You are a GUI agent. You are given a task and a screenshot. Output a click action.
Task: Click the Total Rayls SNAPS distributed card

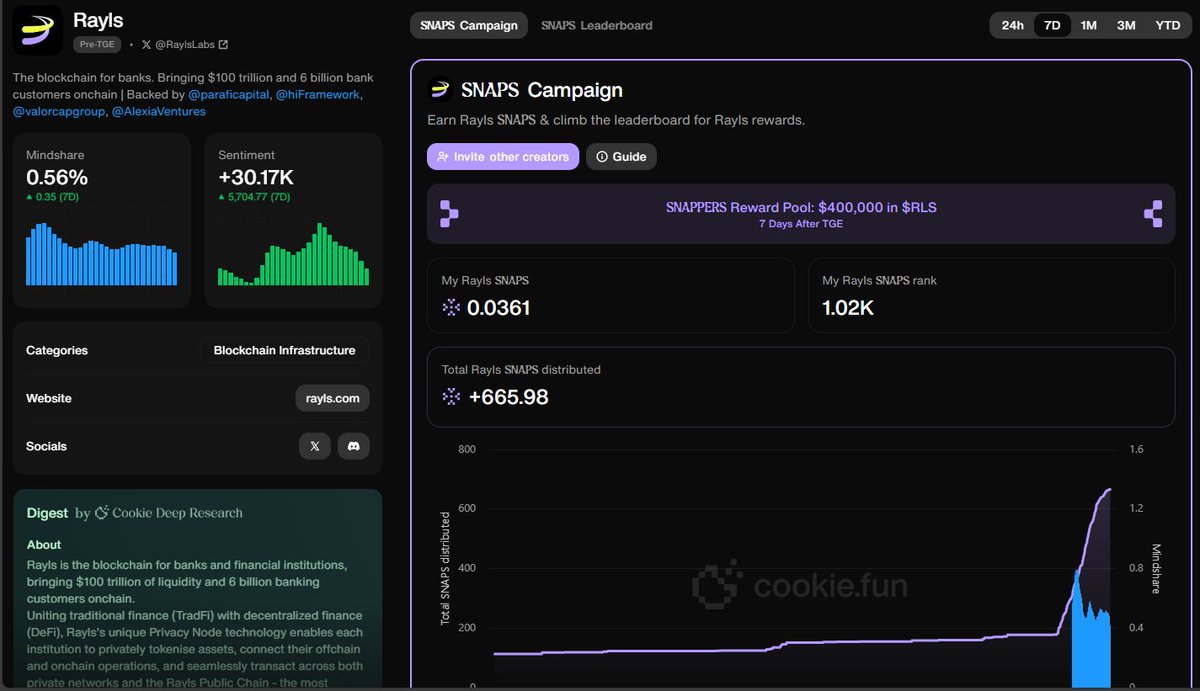tap(801, 385)
